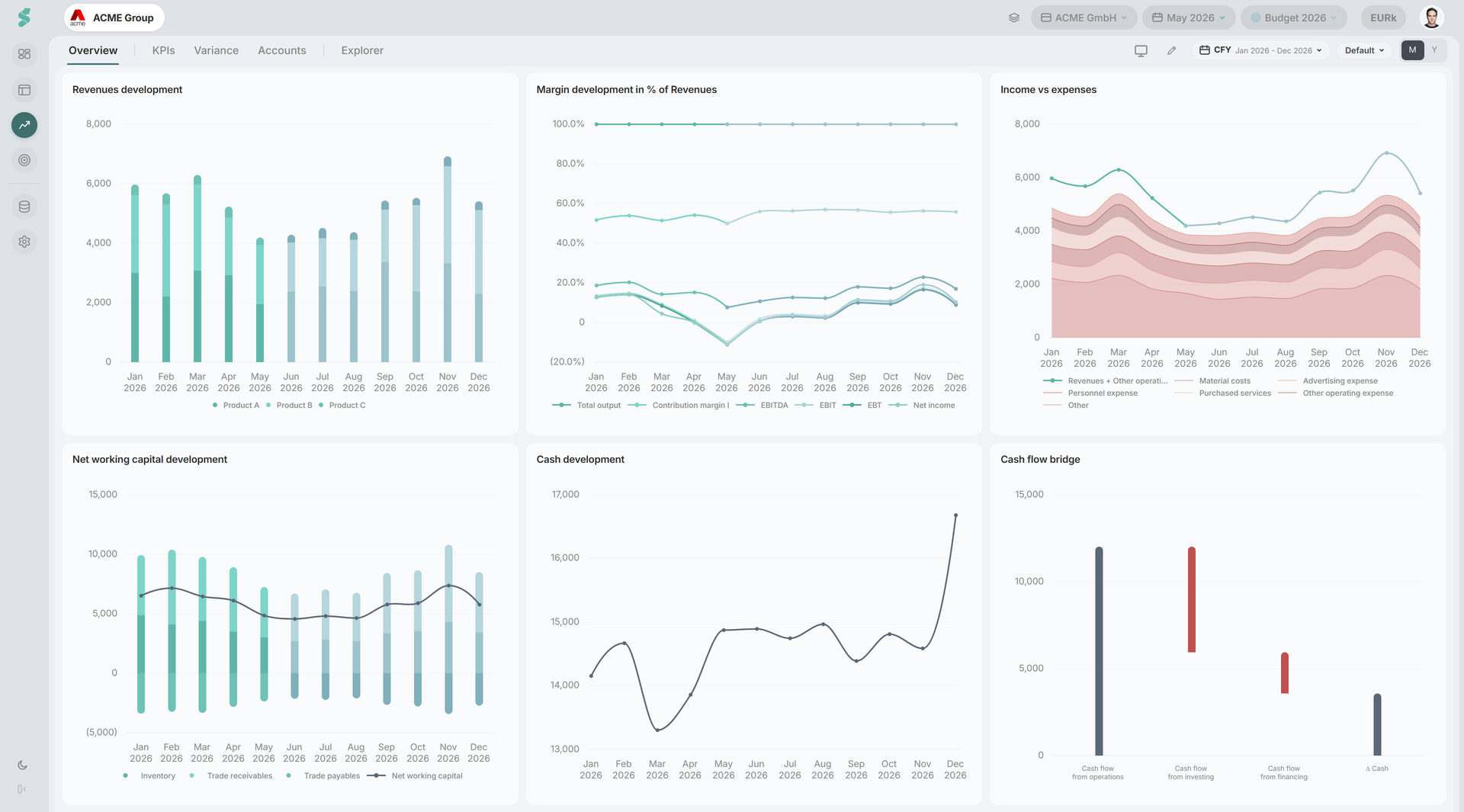This screenshot has height=812, width=1464.
Task: Switch to the KPIs tab
Action: (x=163, y=50)
